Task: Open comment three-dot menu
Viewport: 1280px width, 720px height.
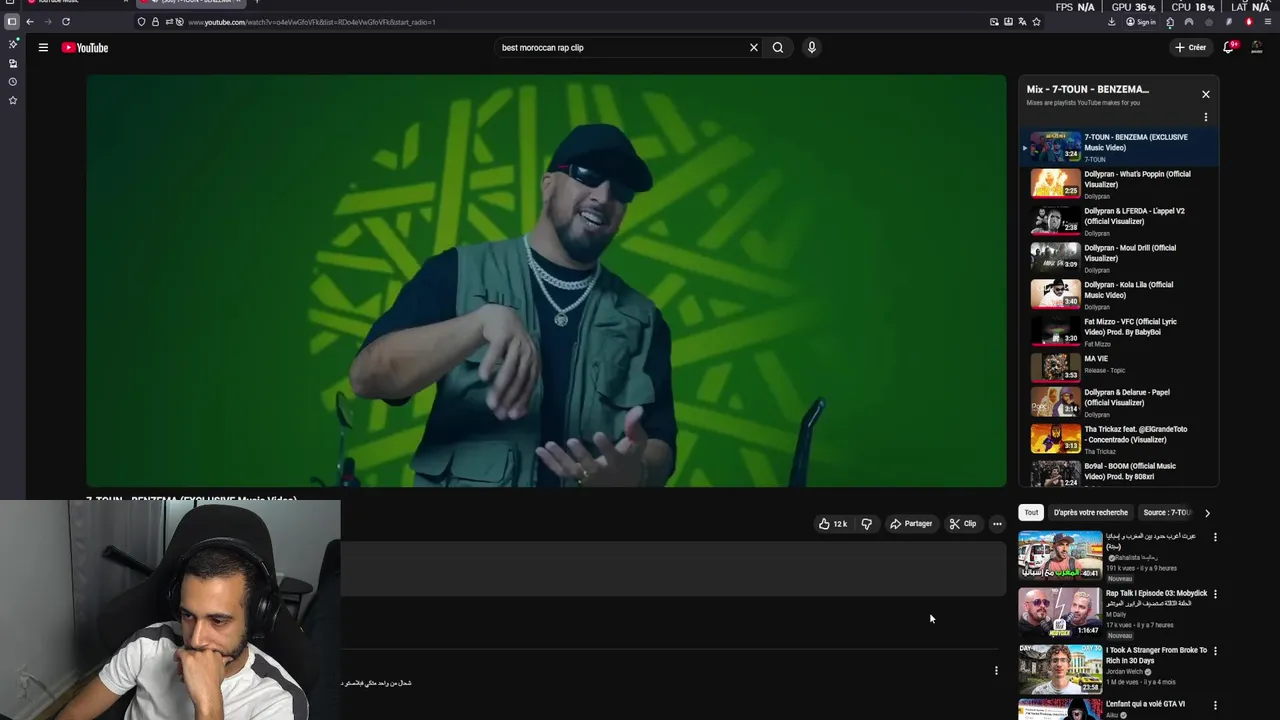Action: 996,671
